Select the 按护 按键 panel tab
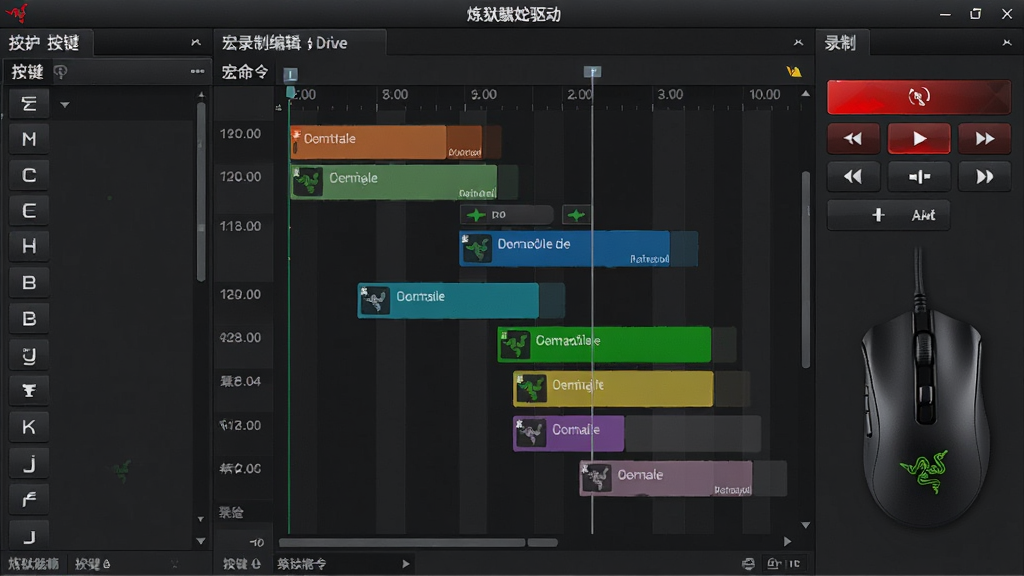The height and width of the screenshot is (576, 1024). pos(44,43)
